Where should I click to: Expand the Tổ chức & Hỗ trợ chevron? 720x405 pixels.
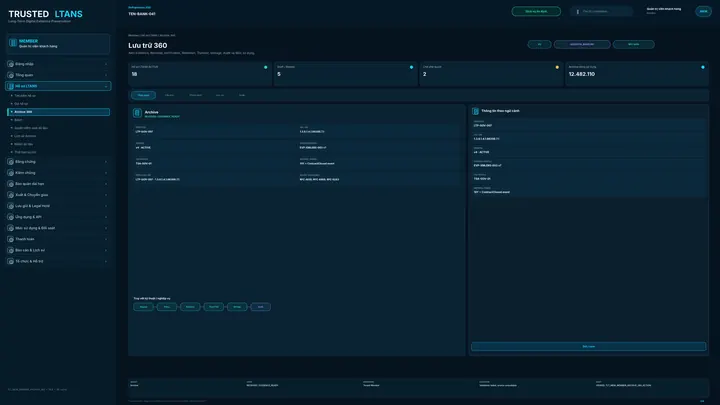pyautogui.click(x=106, y=261)
